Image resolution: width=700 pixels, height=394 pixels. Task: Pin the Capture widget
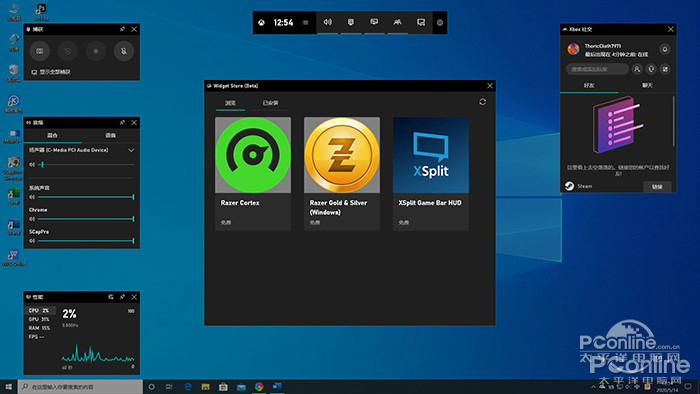[x=122, y=29]
